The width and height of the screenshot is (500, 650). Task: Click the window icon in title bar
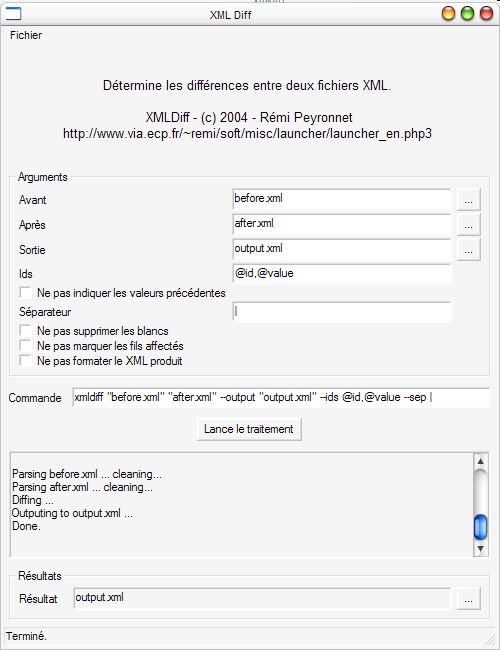(x=13, y=14)
